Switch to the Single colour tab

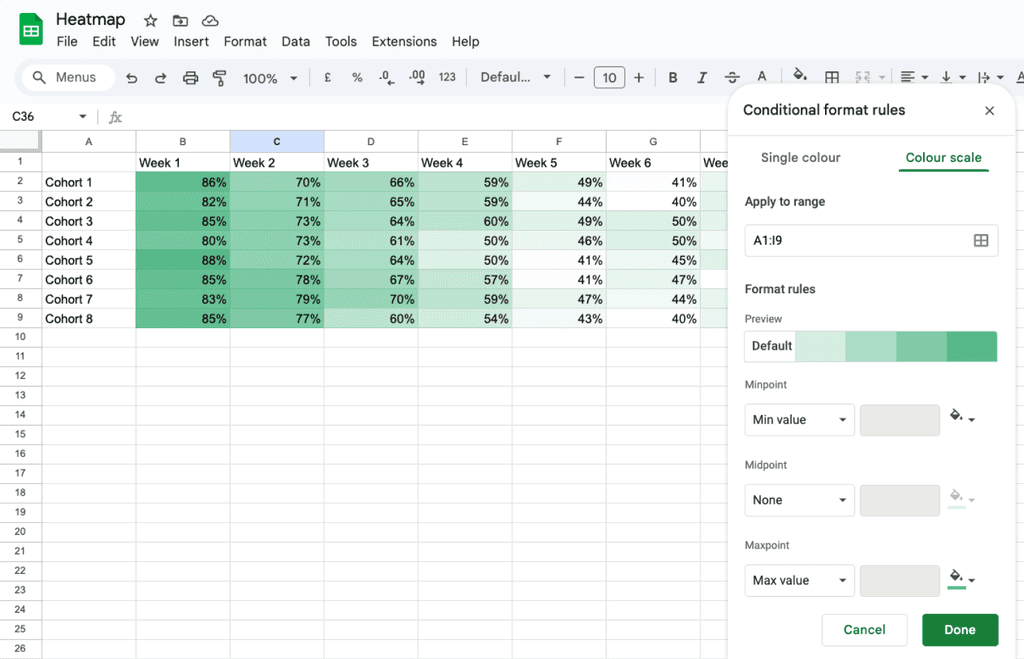pyautogui.click(x=800, y=157)
